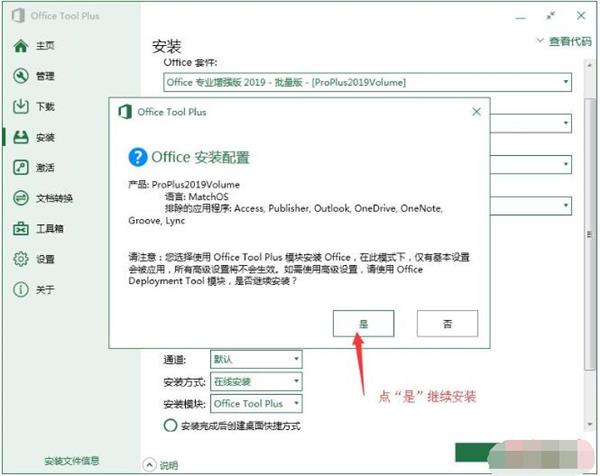
Task: Expand the install method (安装方式) dropdown
Action: click(295, 381)
